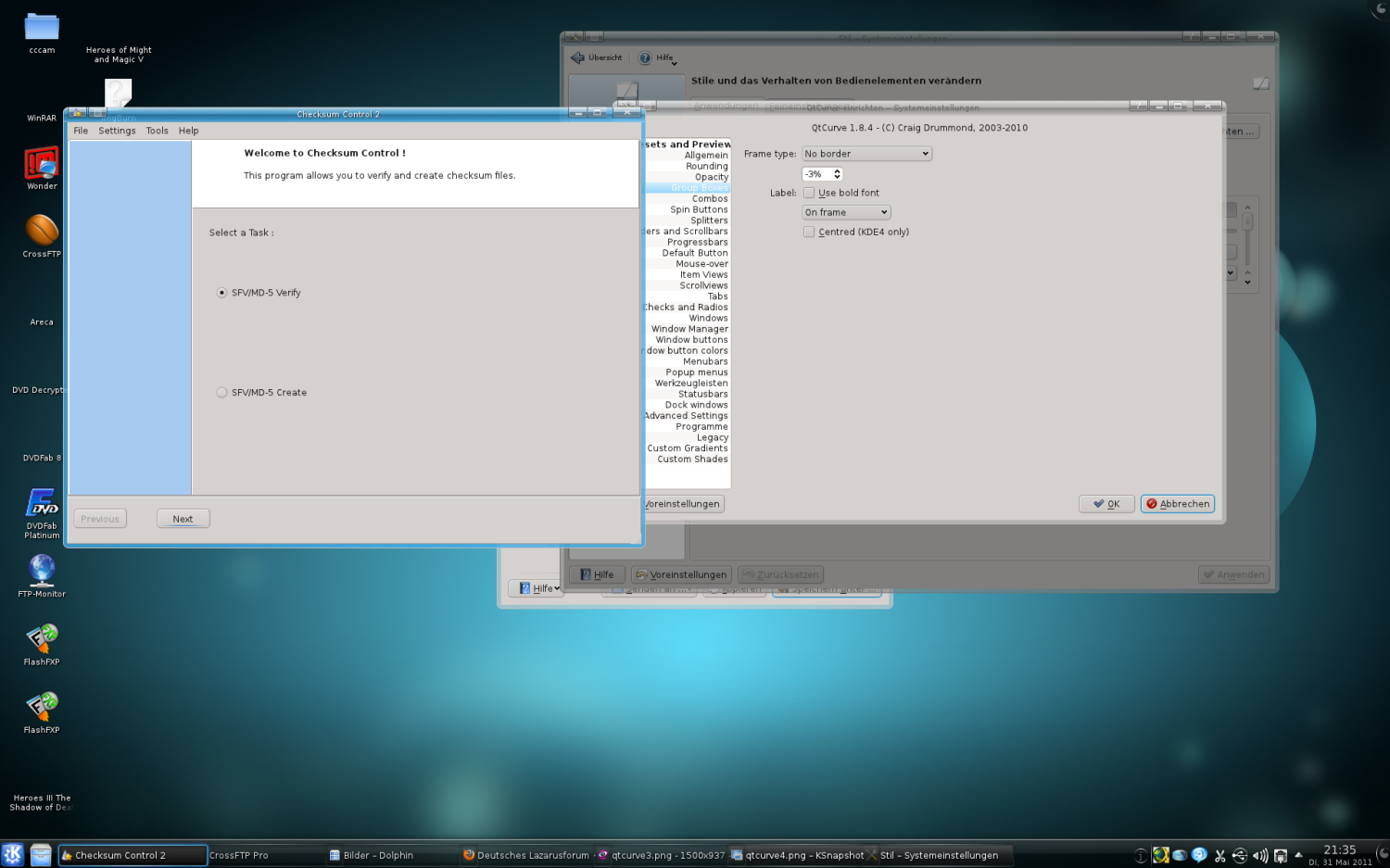Click the Wonder desktop icon

click(x=42, y=164)
